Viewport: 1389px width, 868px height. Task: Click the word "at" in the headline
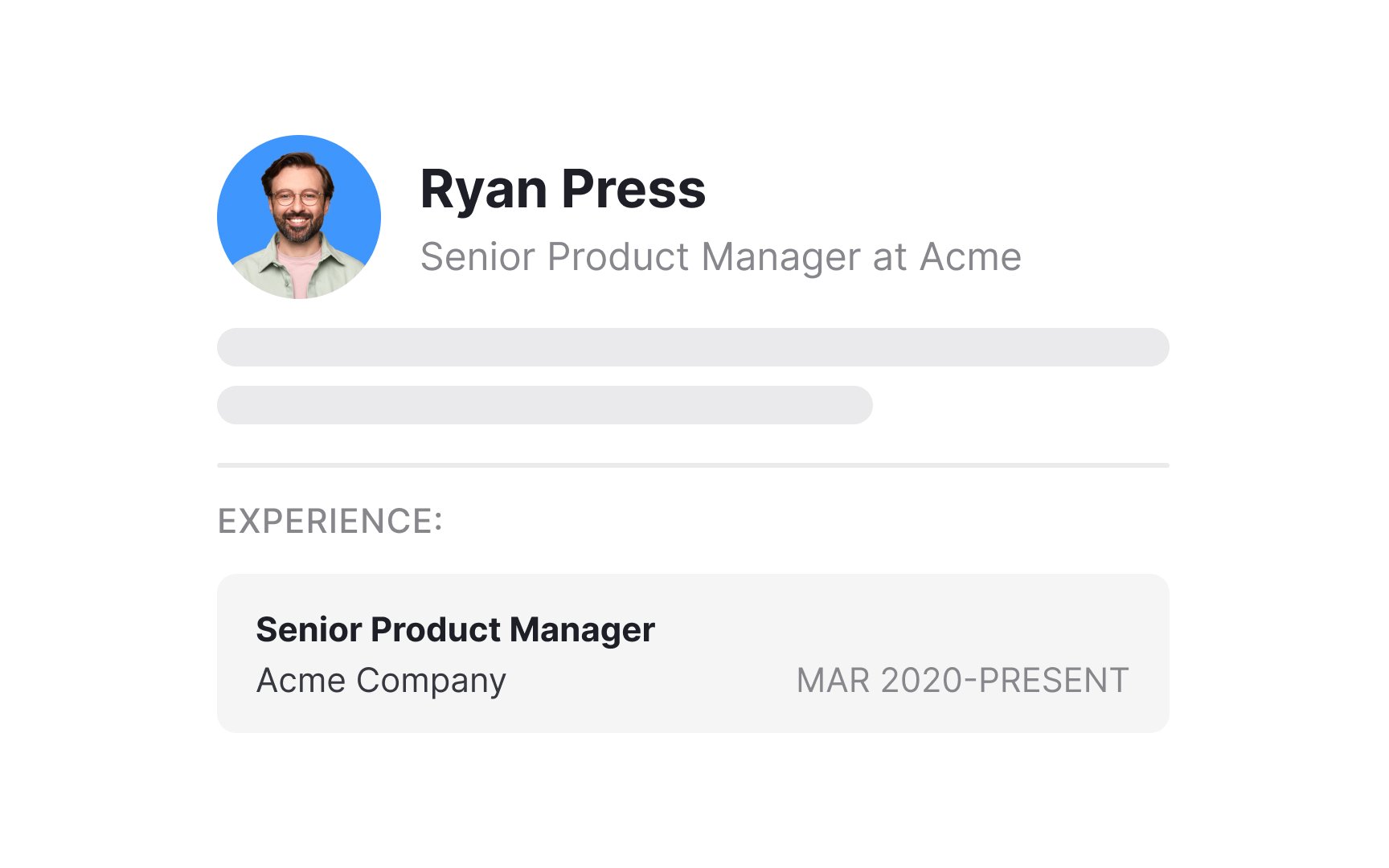point(890,257)
